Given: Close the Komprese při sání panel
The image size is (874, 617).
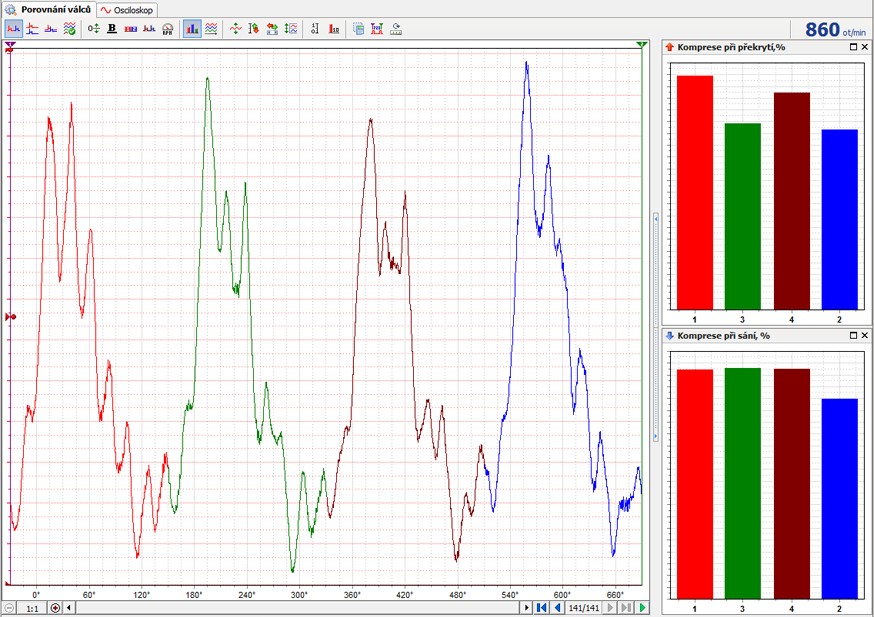Looking at the screenshot, I should coord(865,336).
